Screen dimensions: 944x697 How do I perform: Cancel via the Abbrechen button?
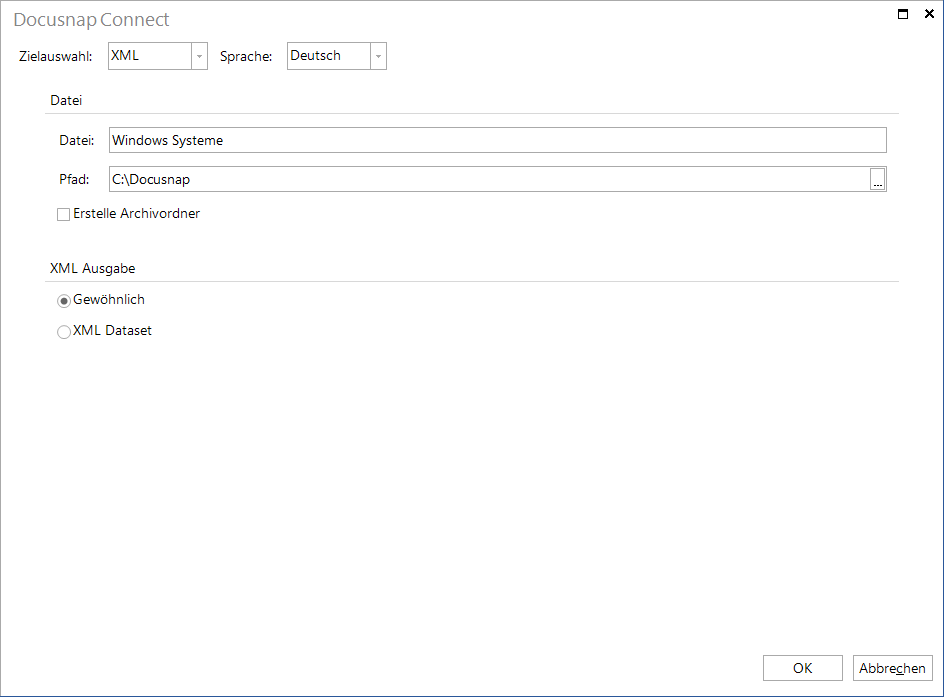coord(892,668)
